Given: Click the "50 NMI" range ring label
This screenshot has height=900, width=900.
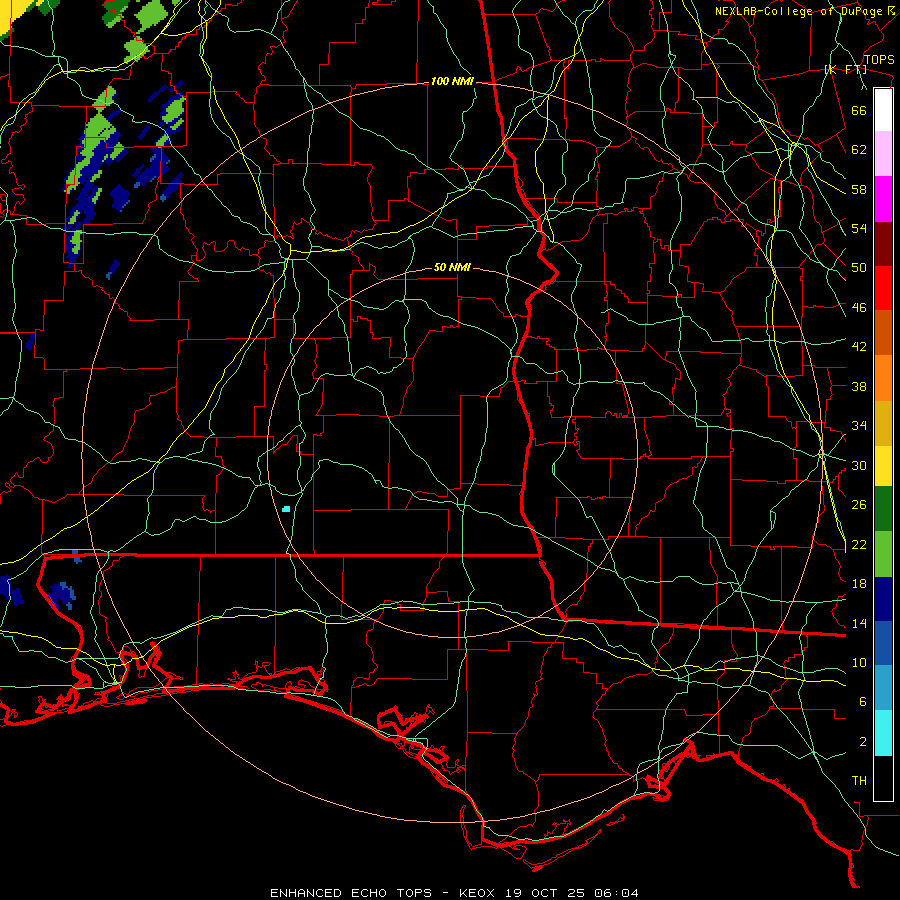Looking at the screenshot, I should pos(452,267).
